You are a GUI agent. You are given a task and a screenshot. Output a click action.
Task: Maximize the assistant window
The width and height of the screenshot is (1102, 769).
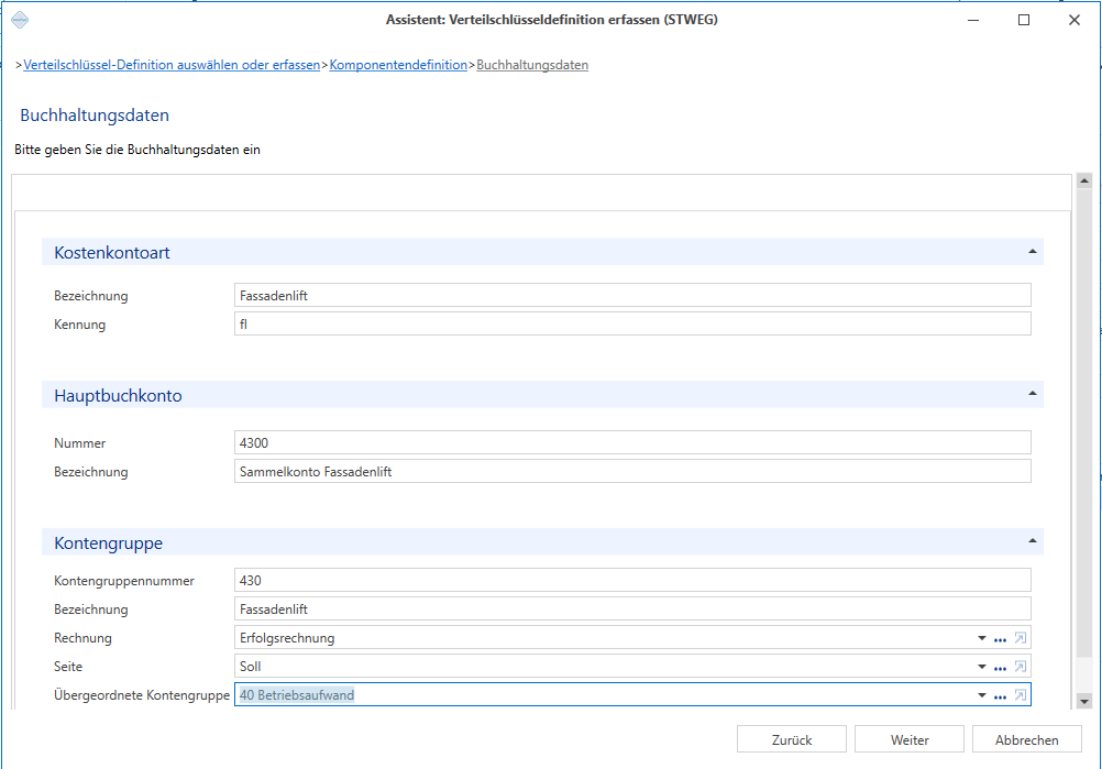click(1024, 20)
